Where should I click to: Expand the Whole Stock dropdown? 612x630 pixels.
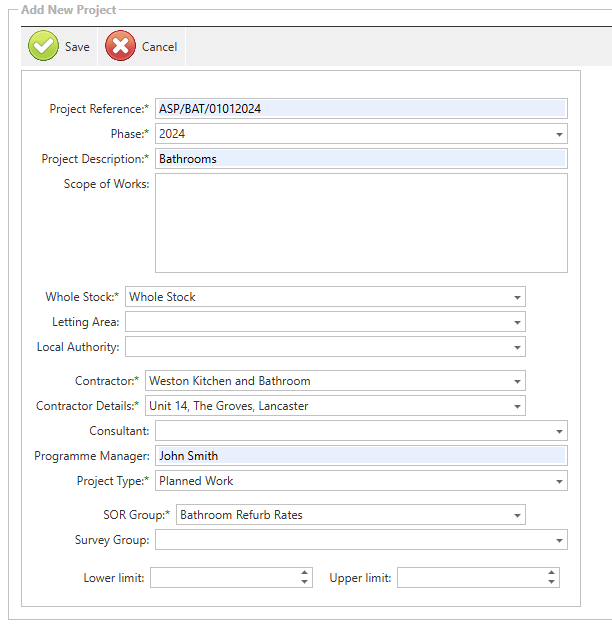[x=517, y=297]
